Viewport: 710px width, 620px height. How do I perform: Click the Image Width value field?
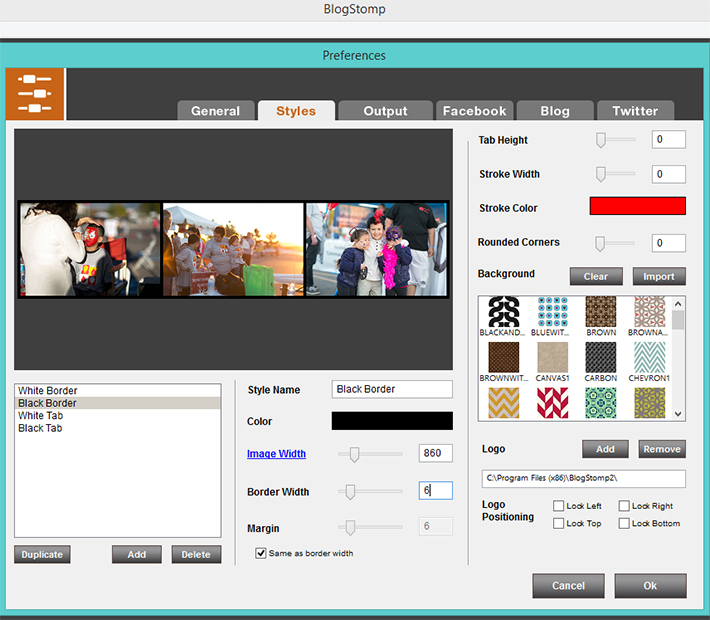(436, 453)
